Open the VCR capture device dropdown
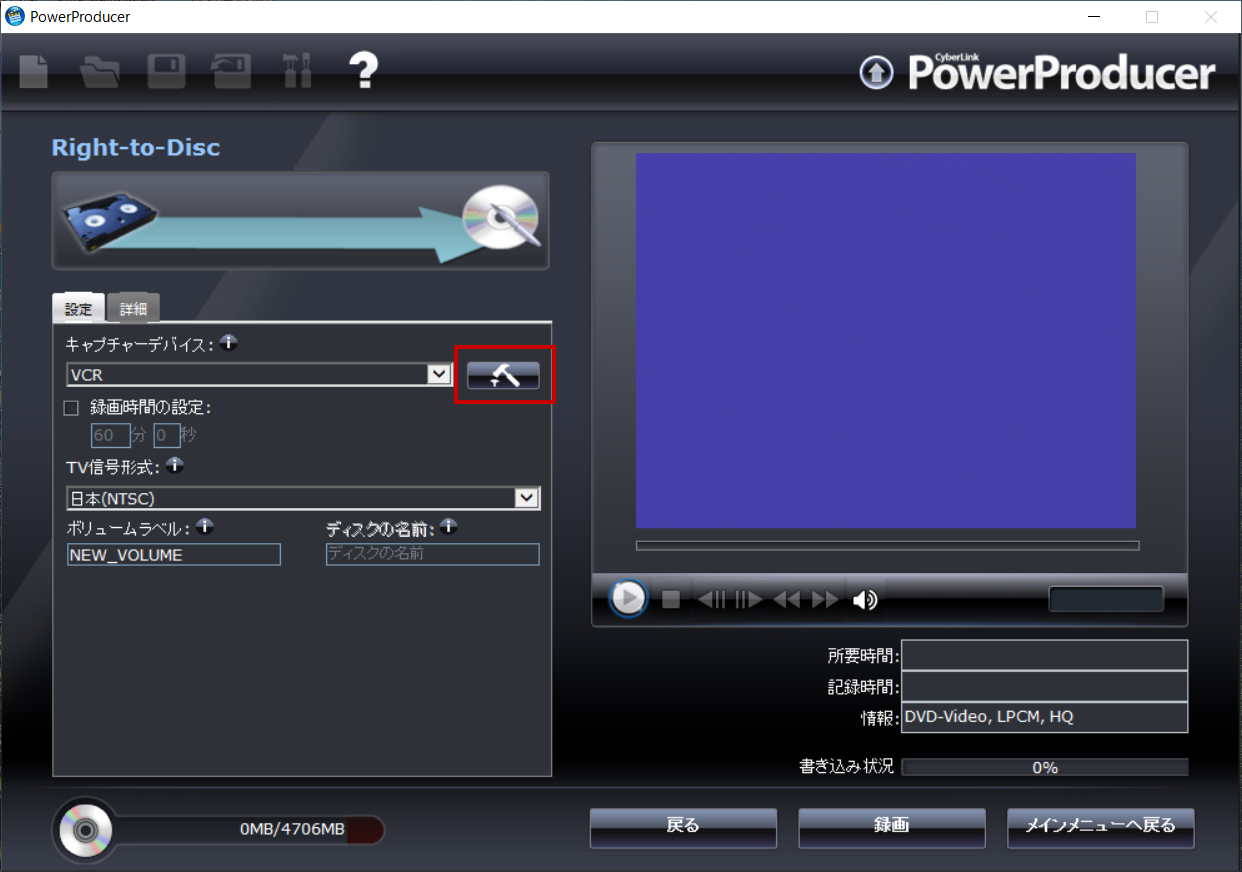The image size is (1242, 872). (x=439, y=375)
